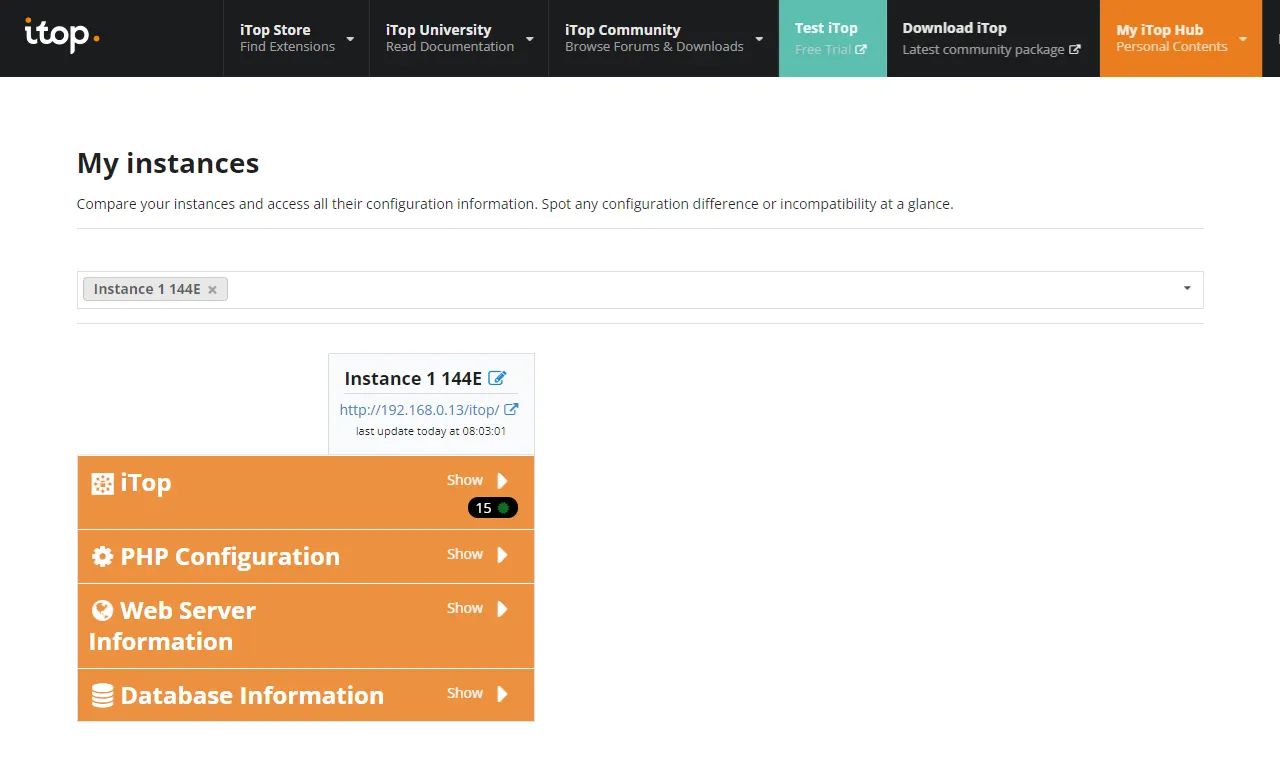Click inside the instance selection field
Viewport: 1280px width, 768px height.
pos(640,289)
